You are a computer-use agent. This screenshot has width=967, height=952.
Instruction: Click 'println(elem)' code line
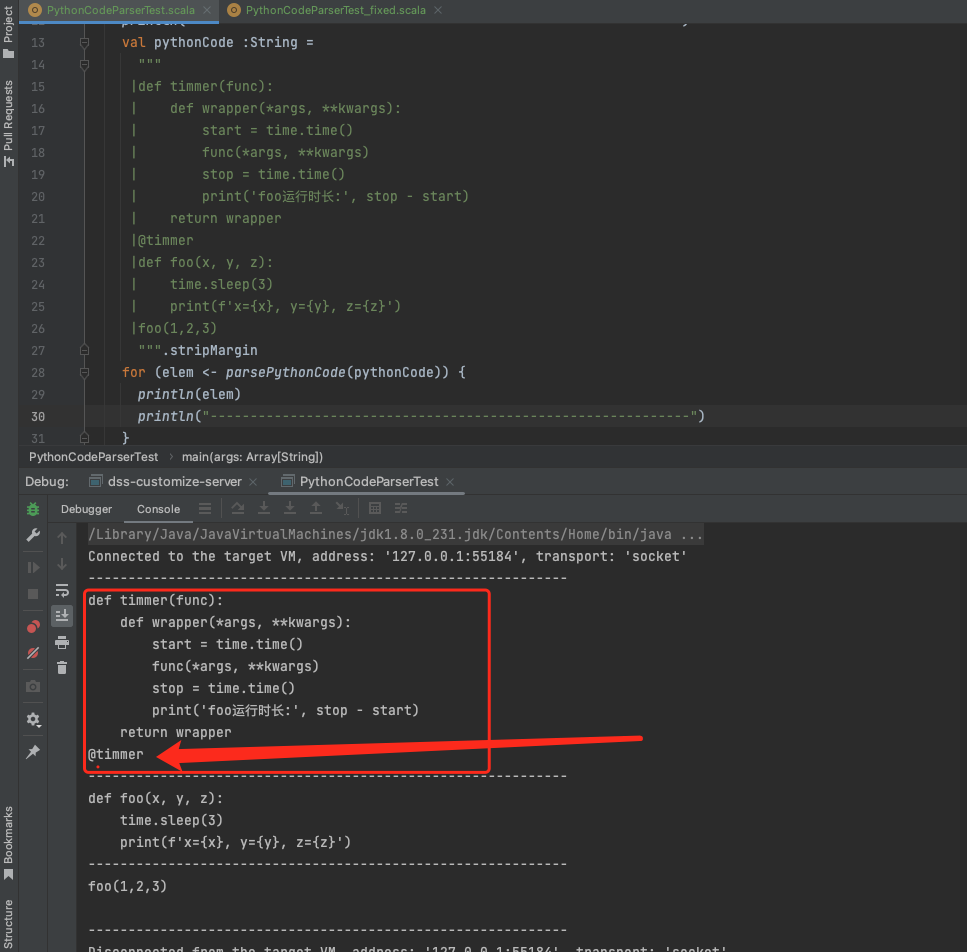click(x=189, y=395)
